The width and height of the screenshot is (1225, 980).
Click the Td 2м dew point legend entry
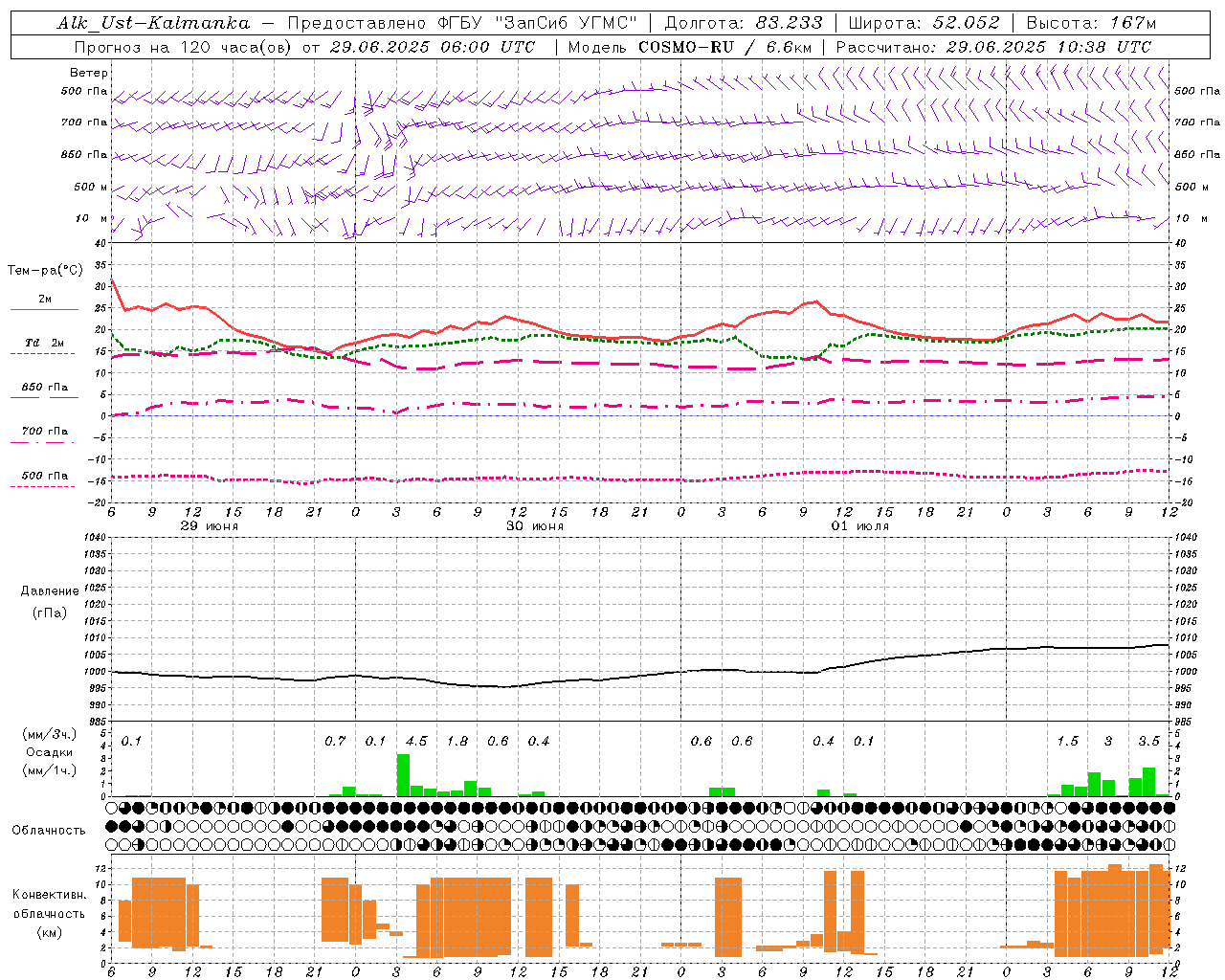[44, 343]
